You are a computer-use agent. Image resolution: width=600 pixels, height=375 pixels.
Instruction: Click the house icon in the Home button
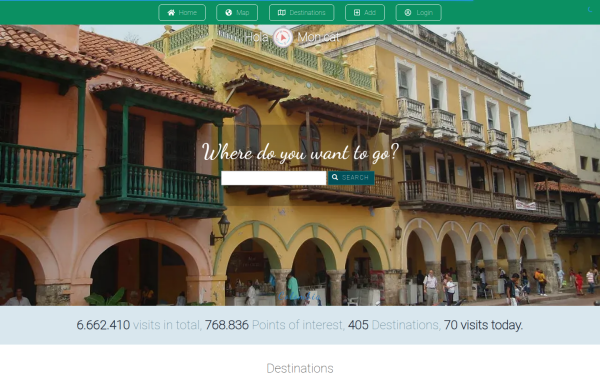[x=171, y=13]
